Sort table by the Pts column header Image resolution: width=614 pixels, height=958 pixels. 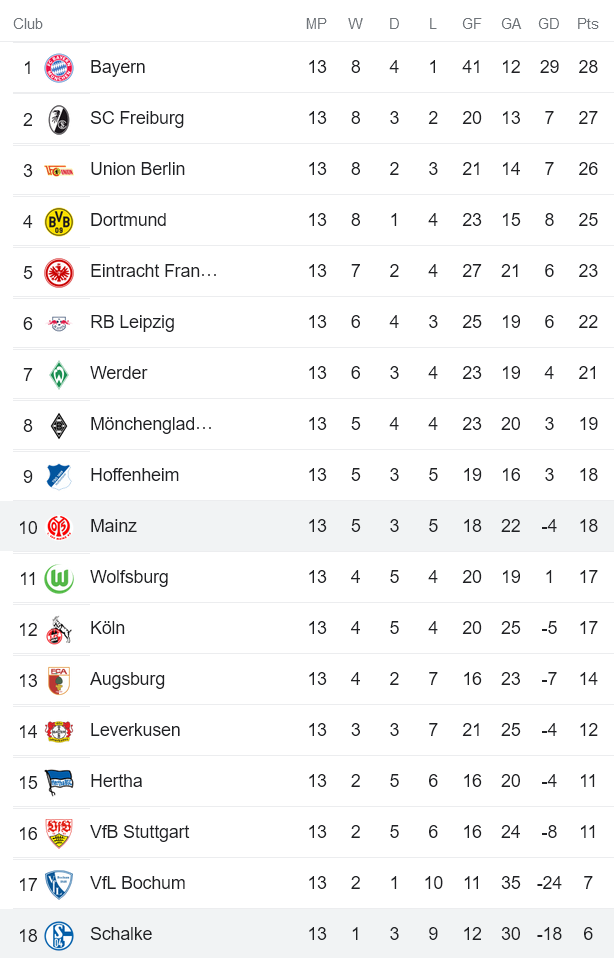[587, 22]
